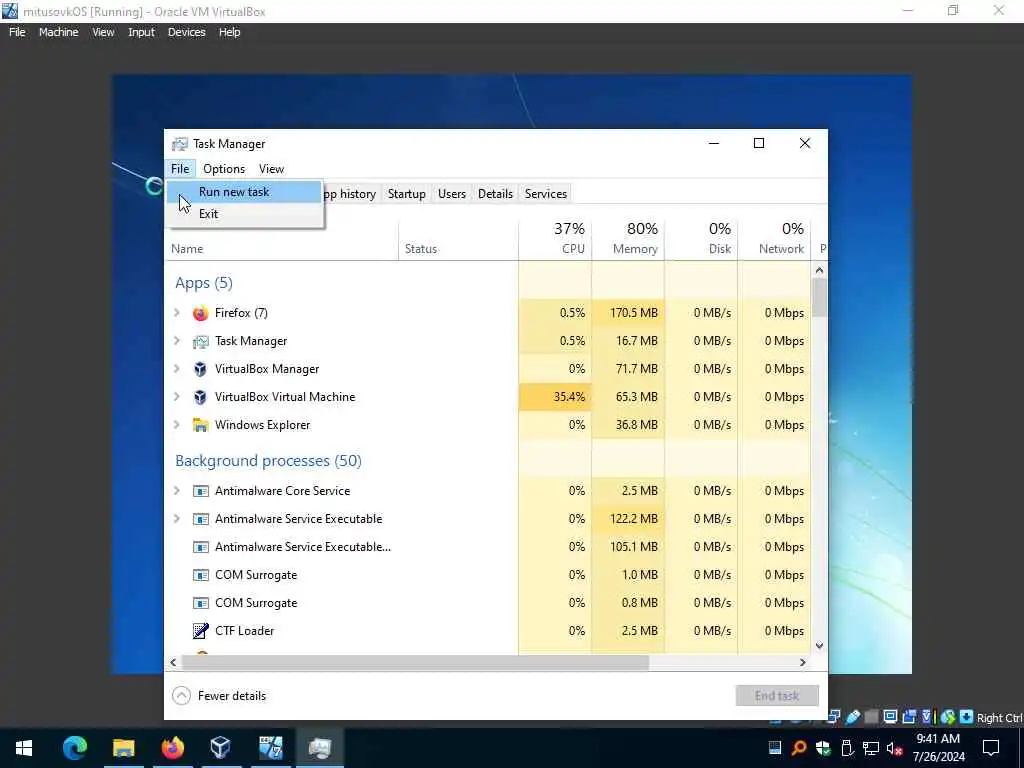Viewport: 1024px width, 768px height.
Task: Click VirtualBox status bar USB icon
Action: point(853,717)
